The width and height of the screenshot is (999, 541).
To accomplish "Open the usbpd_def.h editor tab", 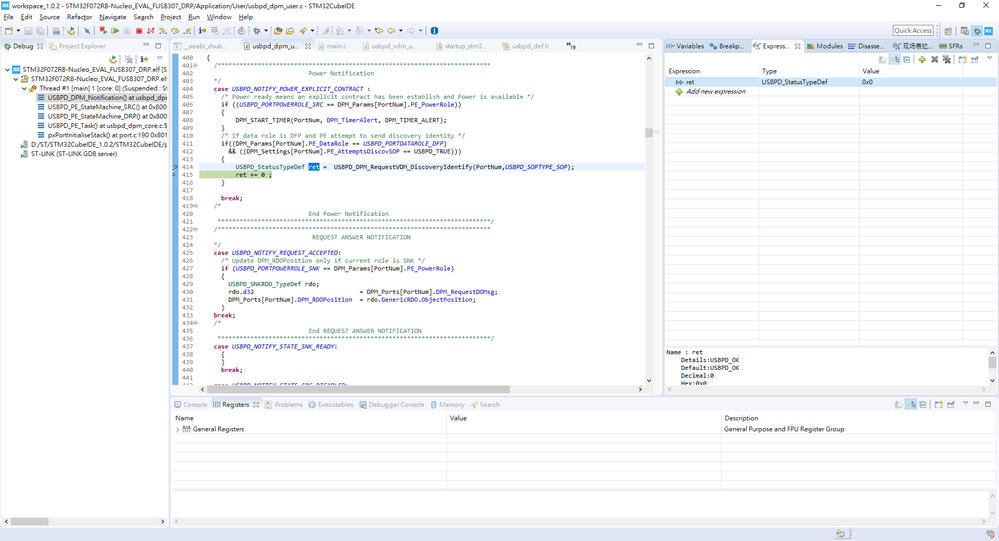I will tap(526, 46).
